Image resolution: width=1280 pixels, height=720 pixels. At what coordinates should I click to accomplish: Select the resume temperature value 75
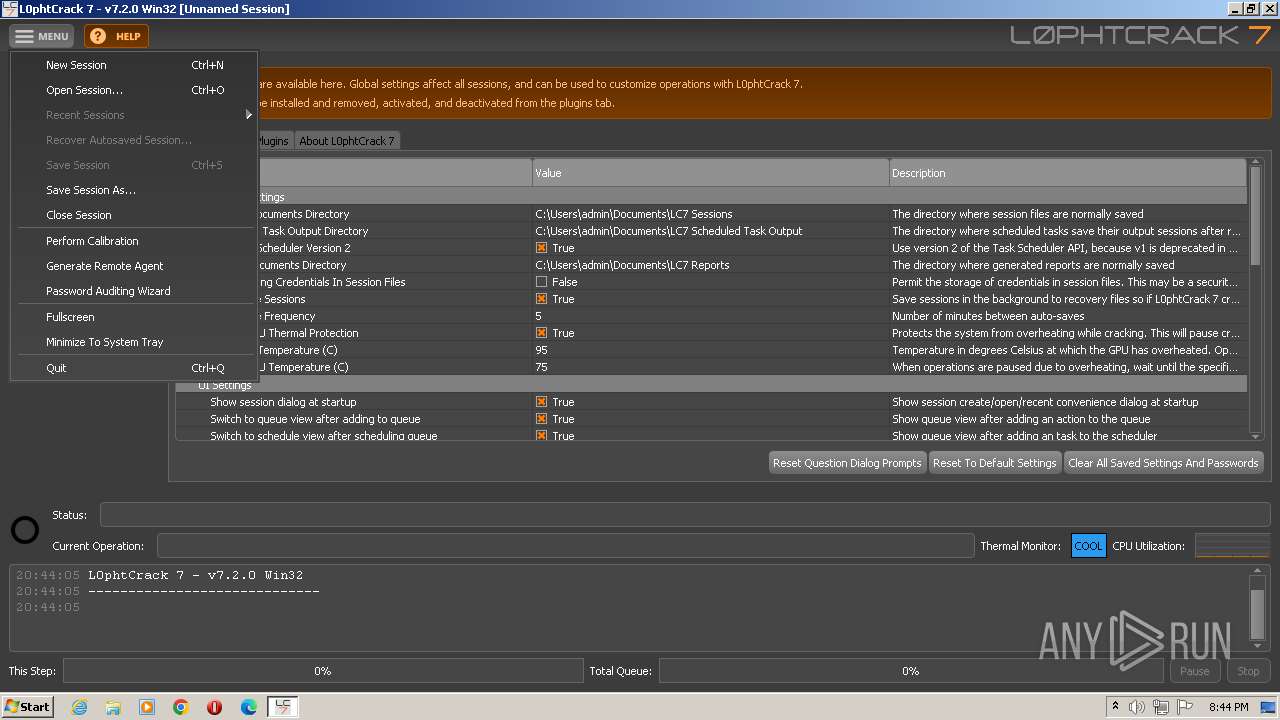(x=541, y=367)
